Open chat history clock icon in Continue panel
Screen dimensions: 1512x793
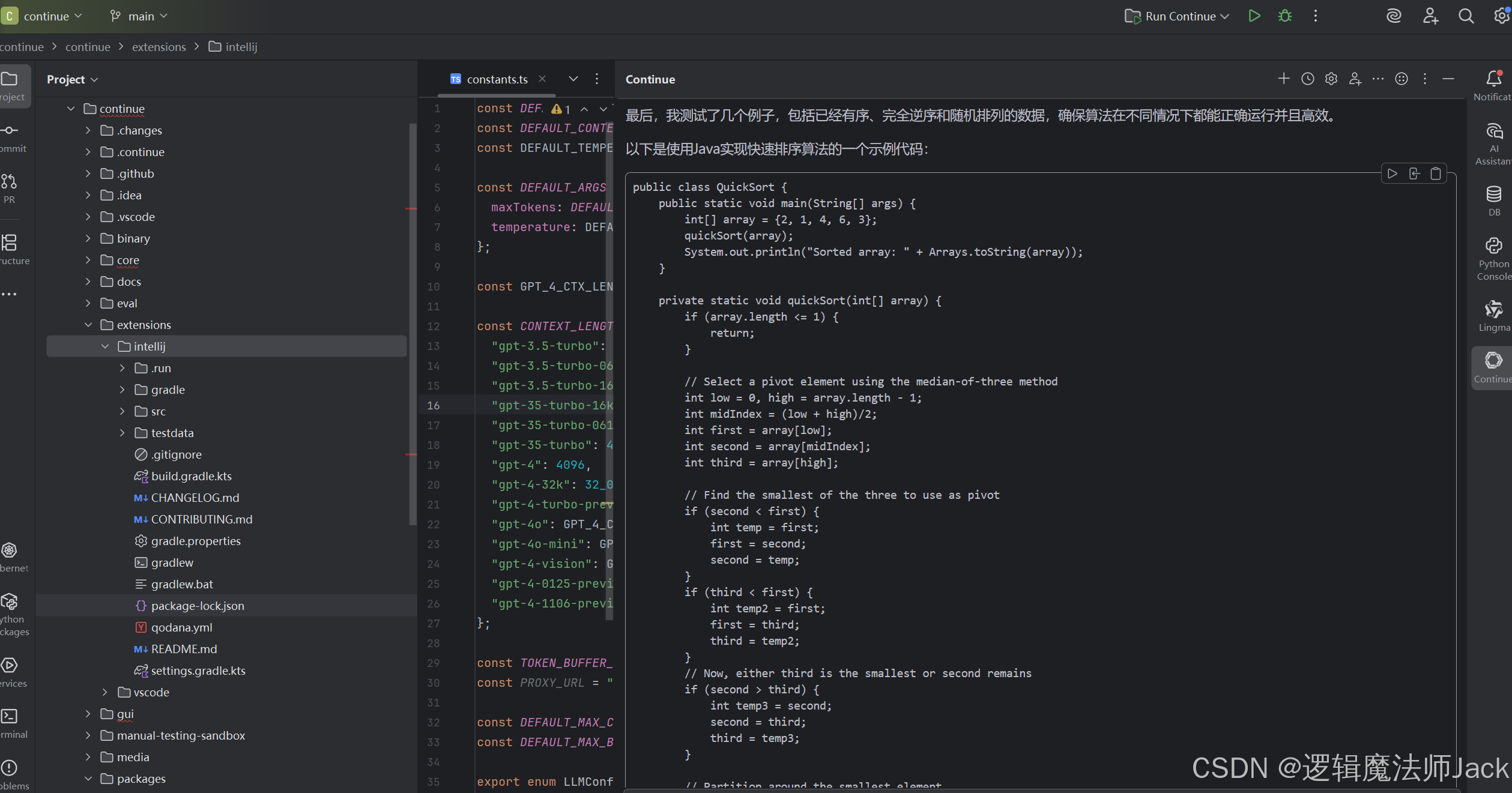click(1307, 79)
